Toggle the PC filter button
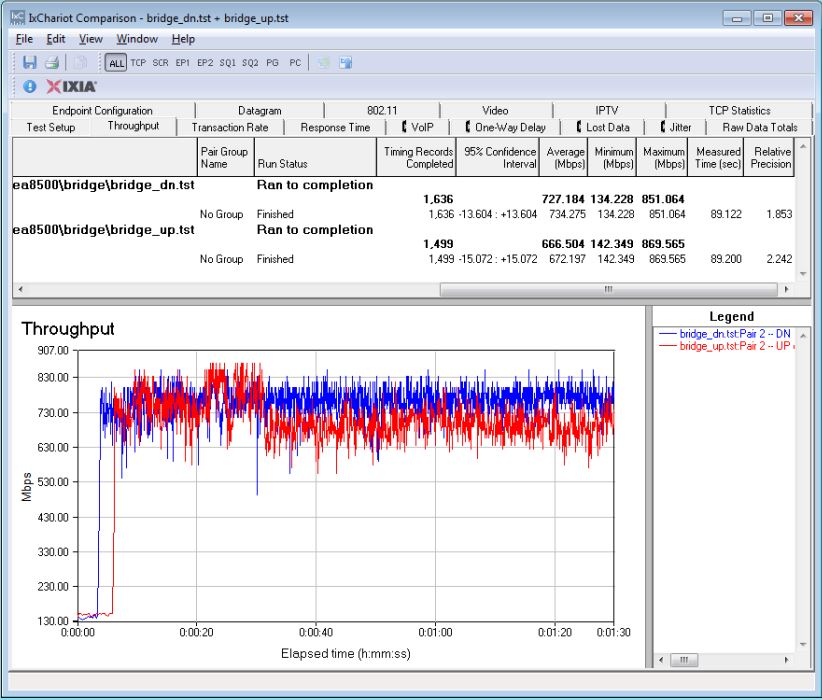Image resolution: width=822 pixels, height=700 pixels. point(295,63)
